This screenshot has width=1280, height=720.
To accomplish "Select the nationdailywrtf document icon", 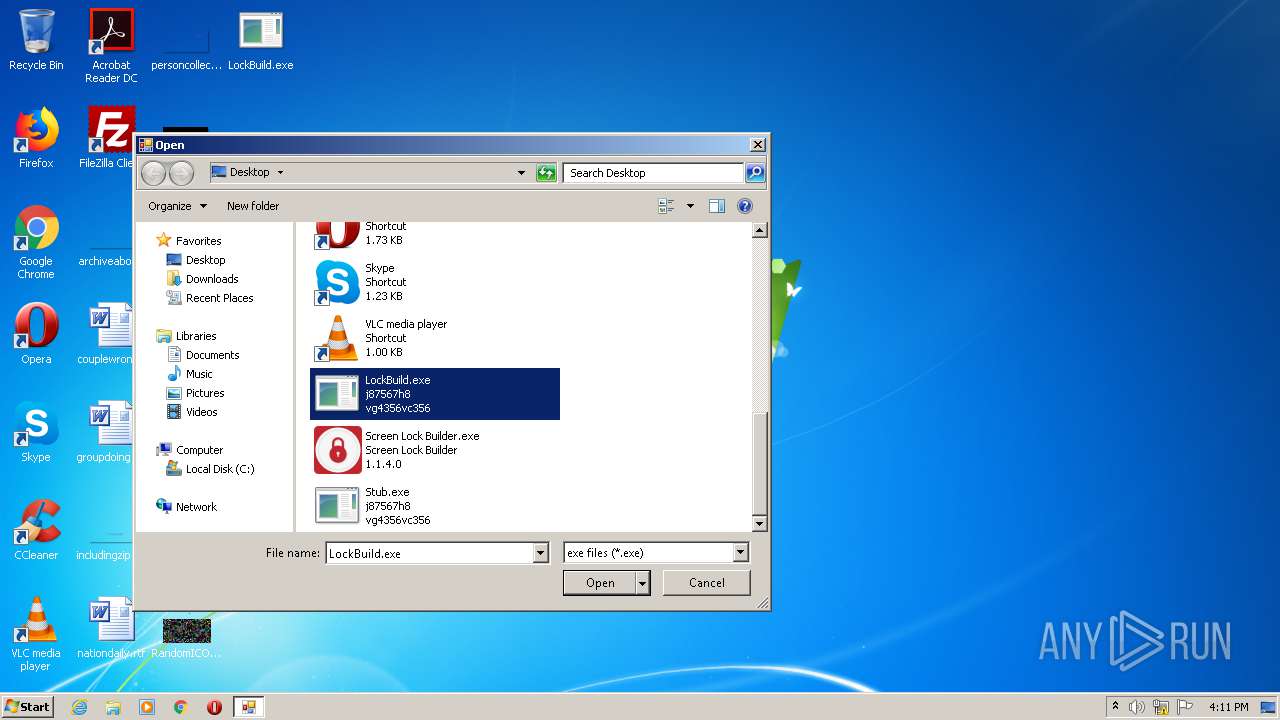I will coord(111,628).
